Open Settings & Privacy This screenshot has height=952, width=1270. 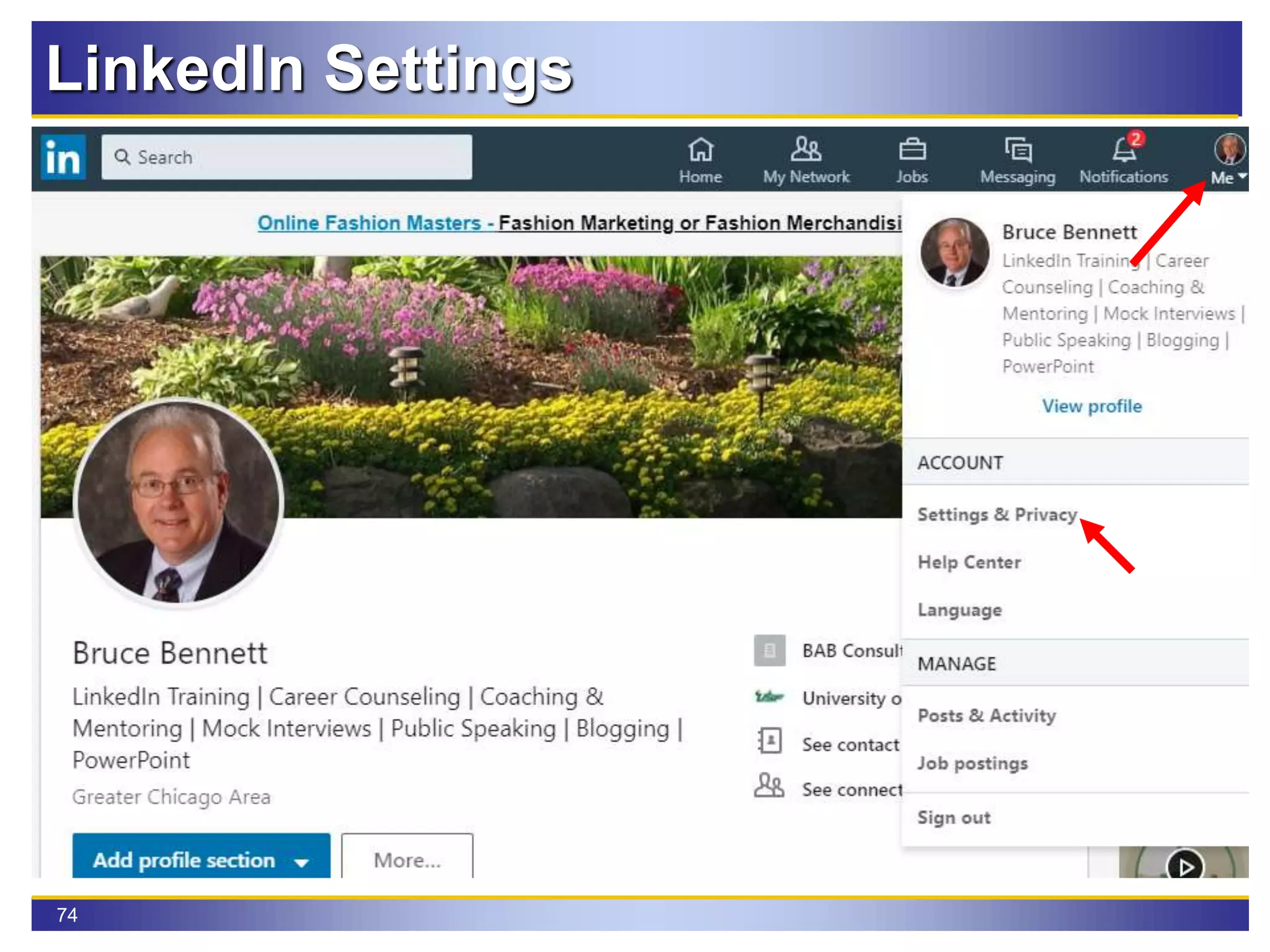(997, 514)
